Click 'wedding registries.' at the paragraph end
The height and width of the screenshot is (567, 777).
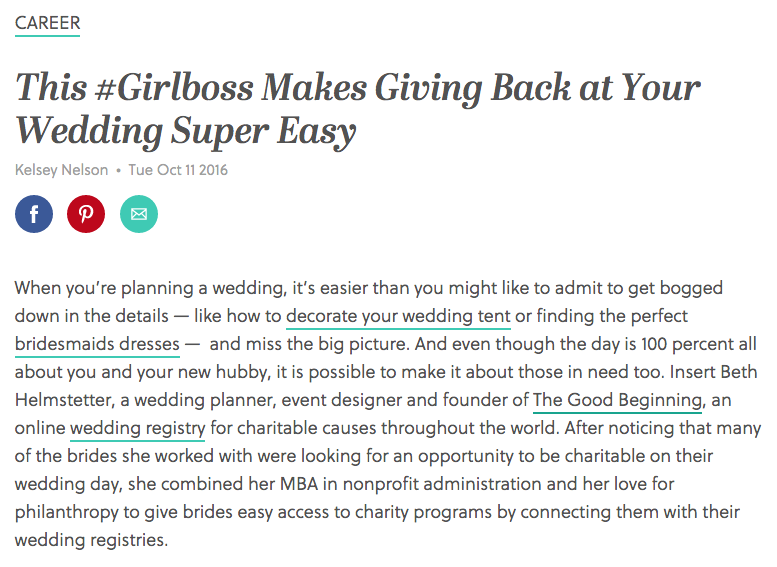(x=91, y=540)
